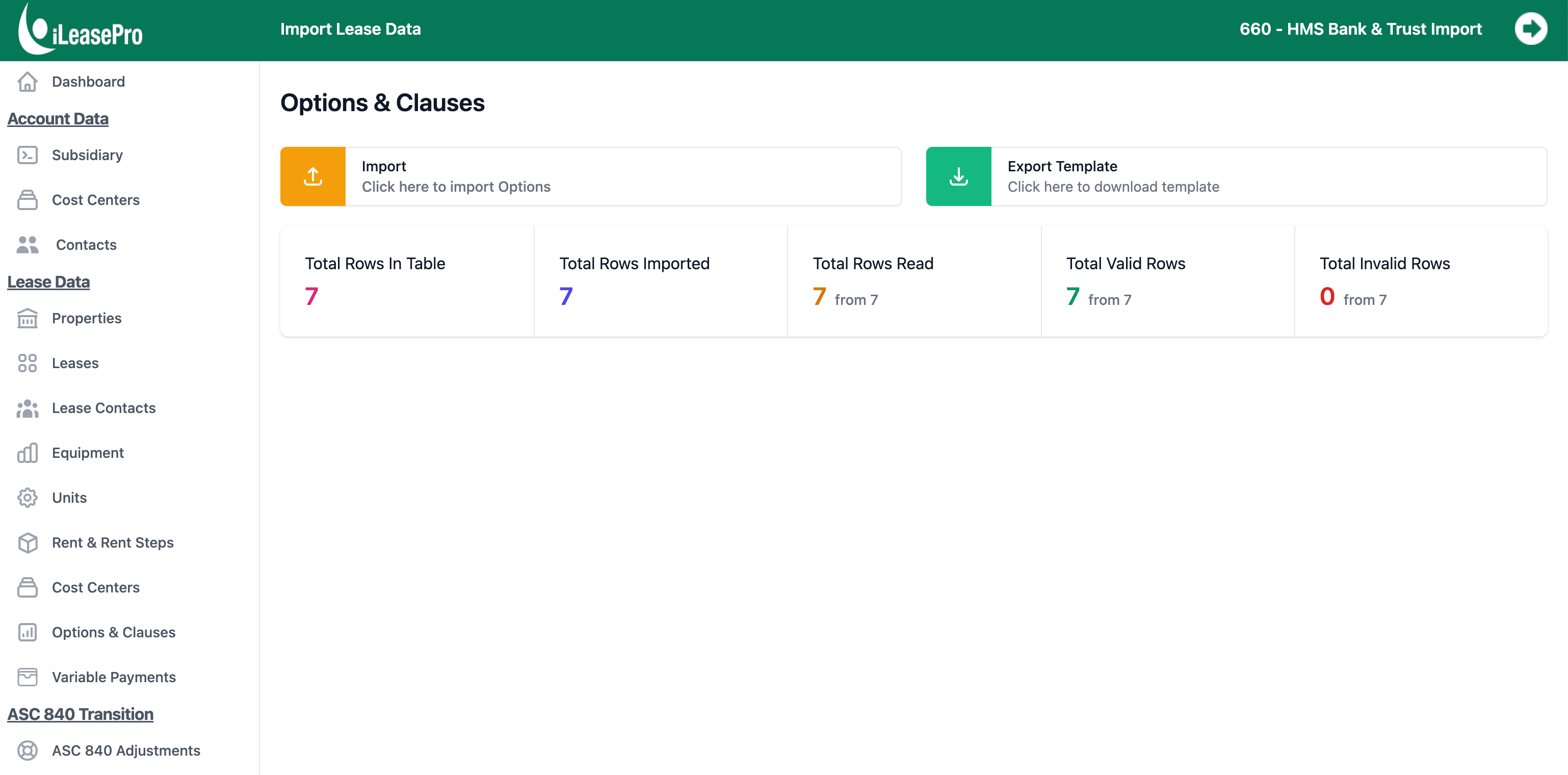The height and width of the screenshot is (775, 1568).
Task: Click here to import Options
Action: 456,187
